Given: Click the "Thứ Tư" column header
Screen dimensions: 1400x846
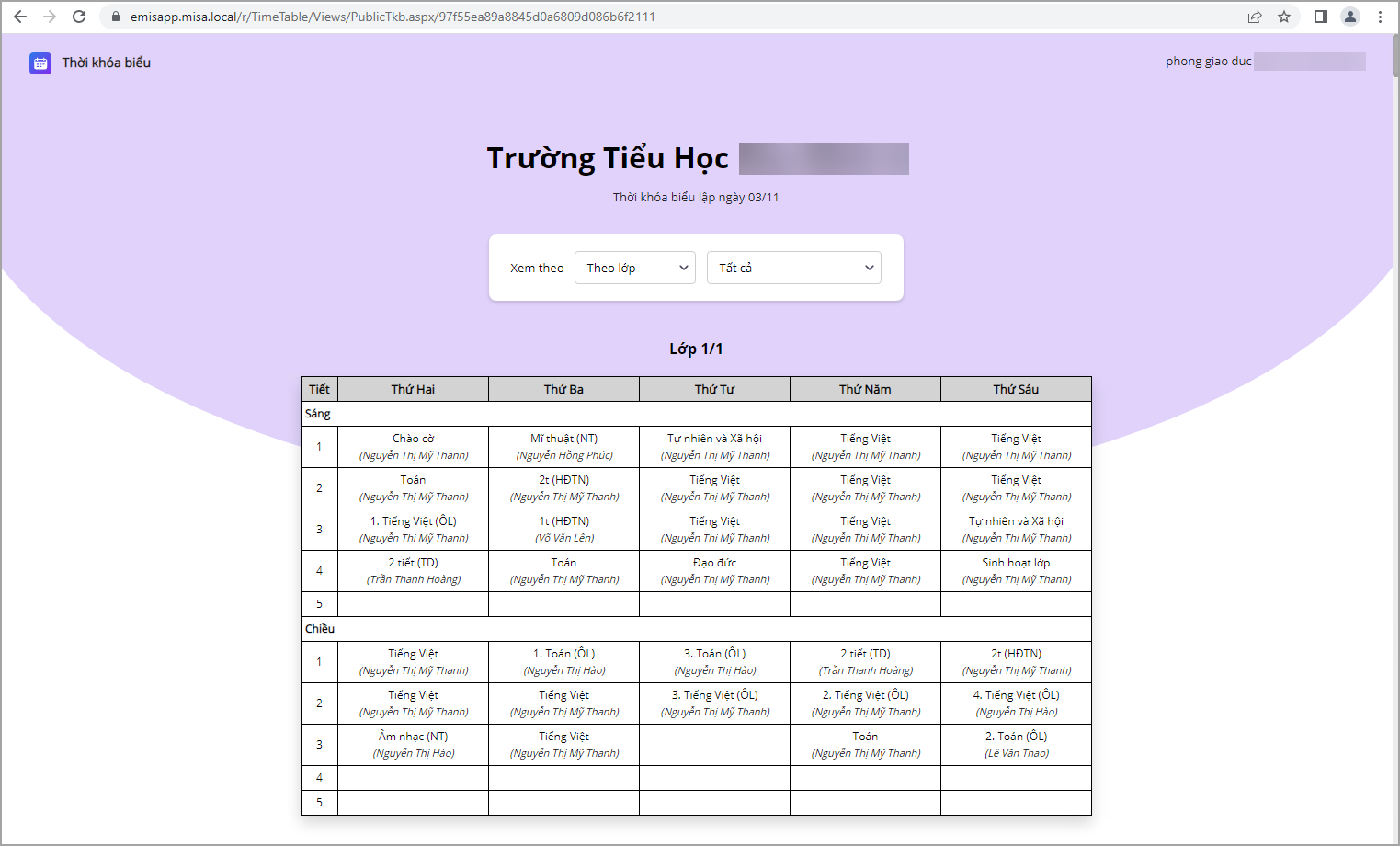Looking at the screenshot, I should 714,389.
